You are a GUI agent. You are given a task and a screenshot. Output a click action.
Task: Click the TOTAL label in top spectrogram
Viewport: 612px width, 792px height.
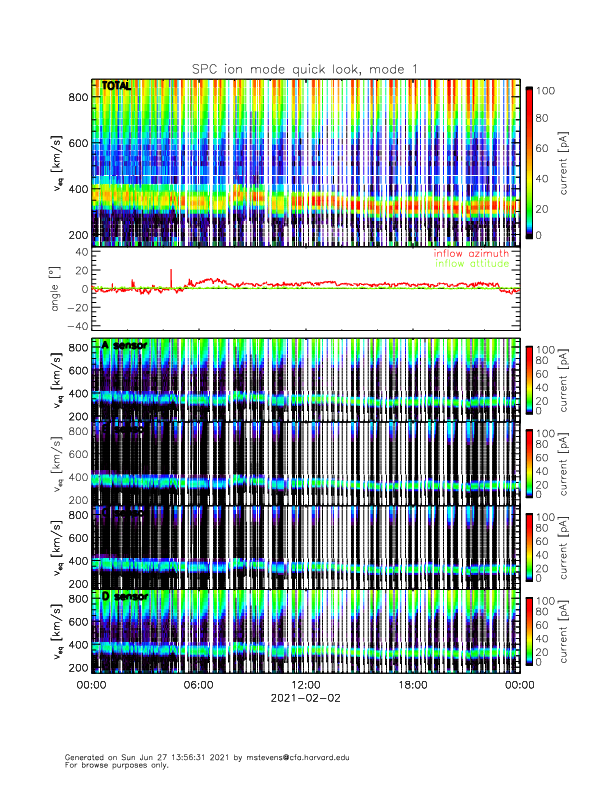coord(116,87)
